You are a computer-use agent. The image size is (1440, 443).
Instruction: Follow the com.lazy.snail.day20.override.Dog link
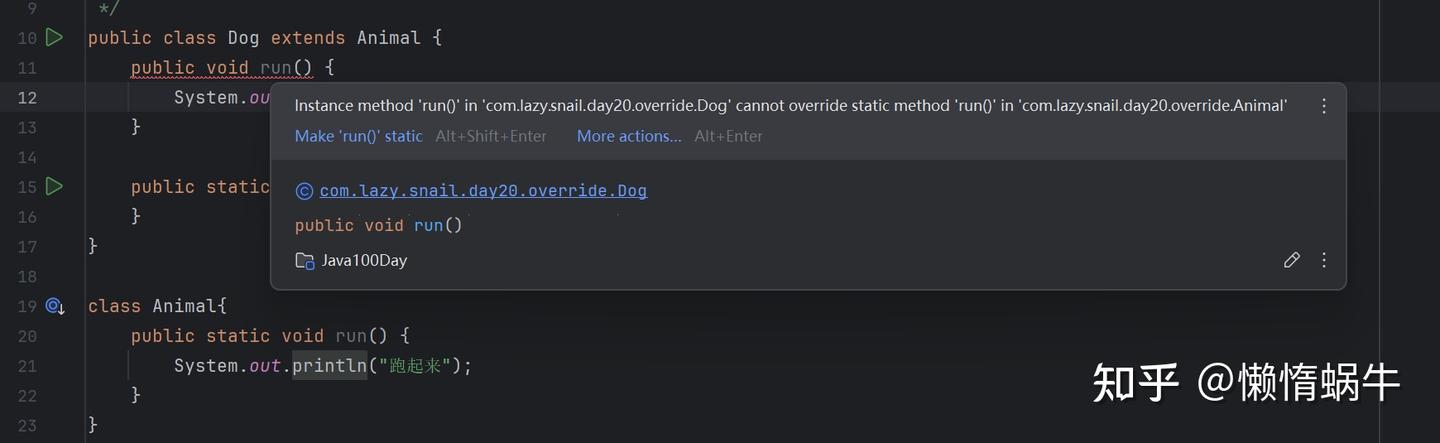tap(483, 191)
